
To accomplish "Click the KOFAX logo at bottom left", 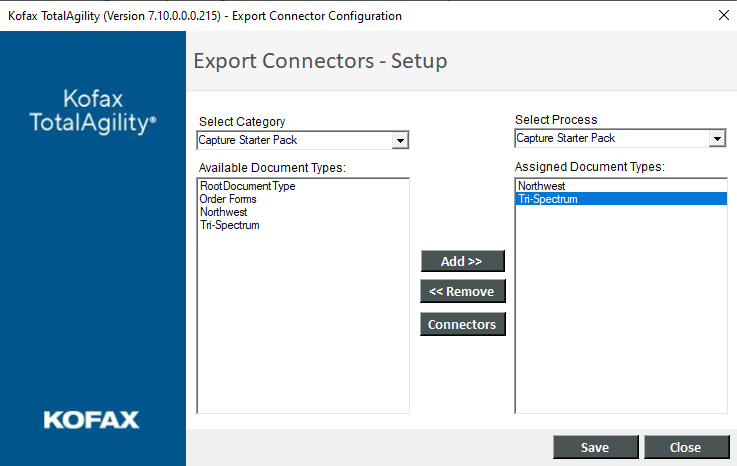I will [91, 419].
